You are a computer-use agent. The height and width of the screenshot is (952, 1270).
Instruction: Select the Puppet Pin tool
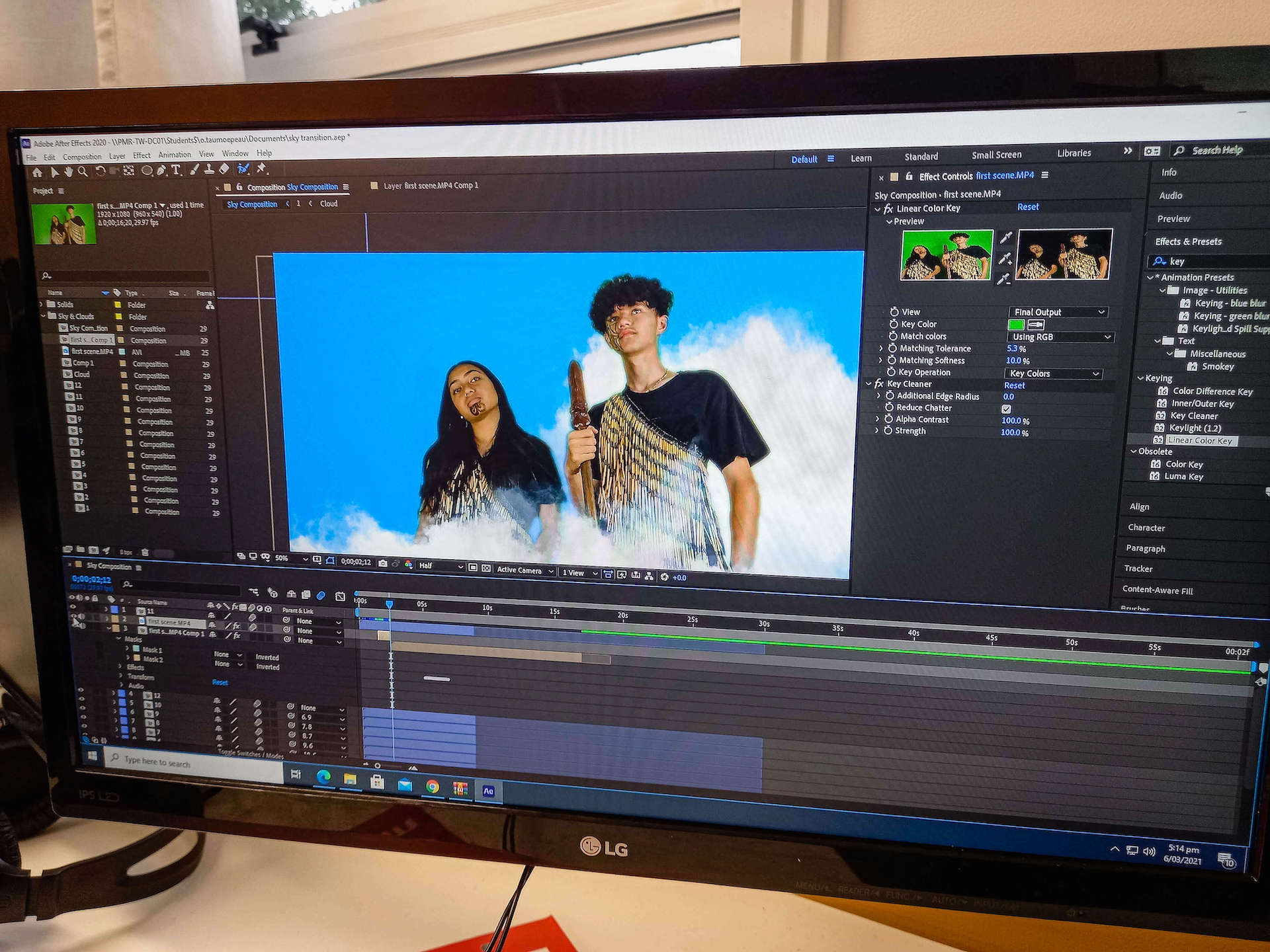coord(262,169)
